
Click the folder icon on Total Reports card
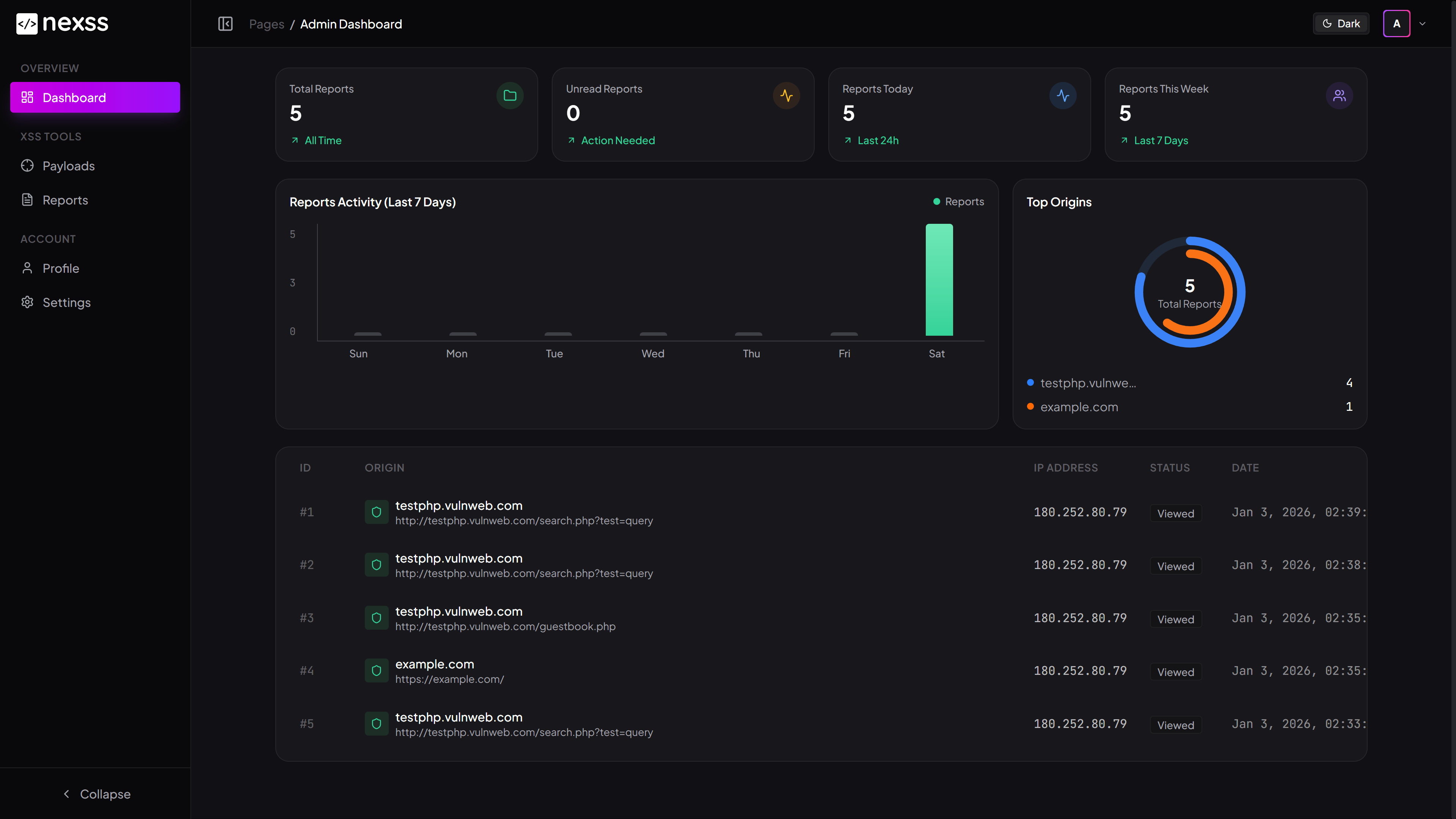[509, 95]
